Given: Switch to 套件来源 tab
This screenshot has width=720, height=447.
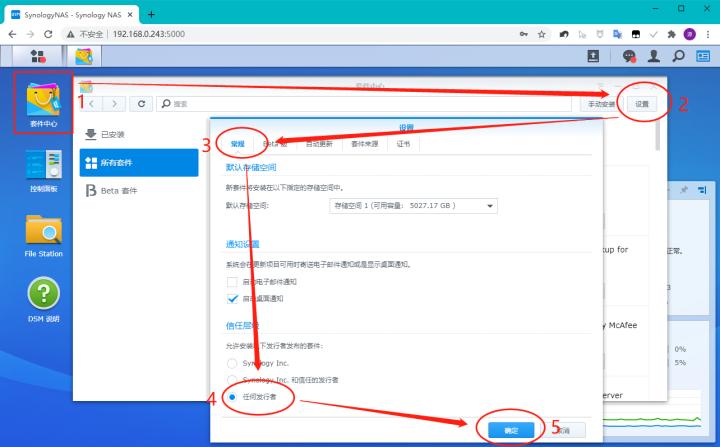Looking at the screenshot, I should pos(365,144).
